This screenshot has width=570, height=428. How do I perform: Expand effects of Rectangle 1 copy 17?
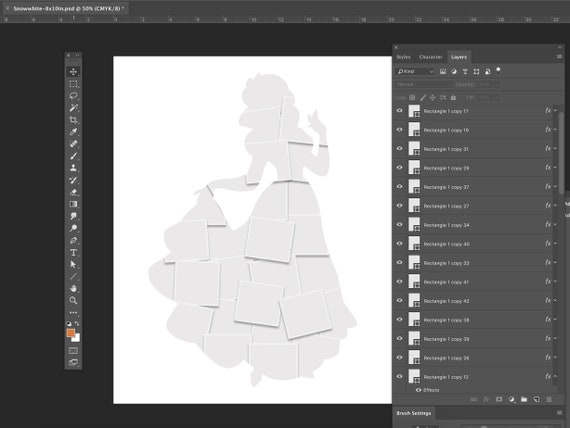pyautogui.click(x=555, y=111)
